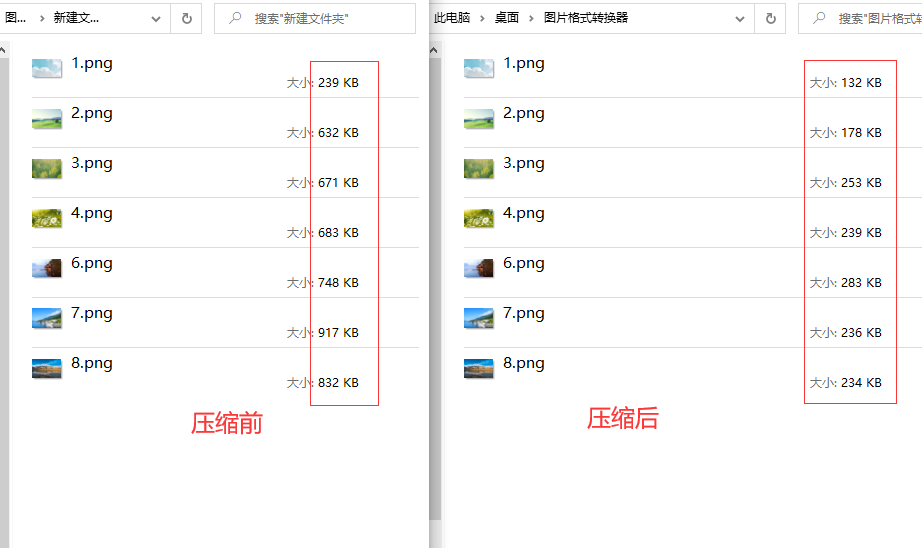Click file name 8.png in left window
The image size is (922, 548).
pyautogui.click(x=92, y=363)
